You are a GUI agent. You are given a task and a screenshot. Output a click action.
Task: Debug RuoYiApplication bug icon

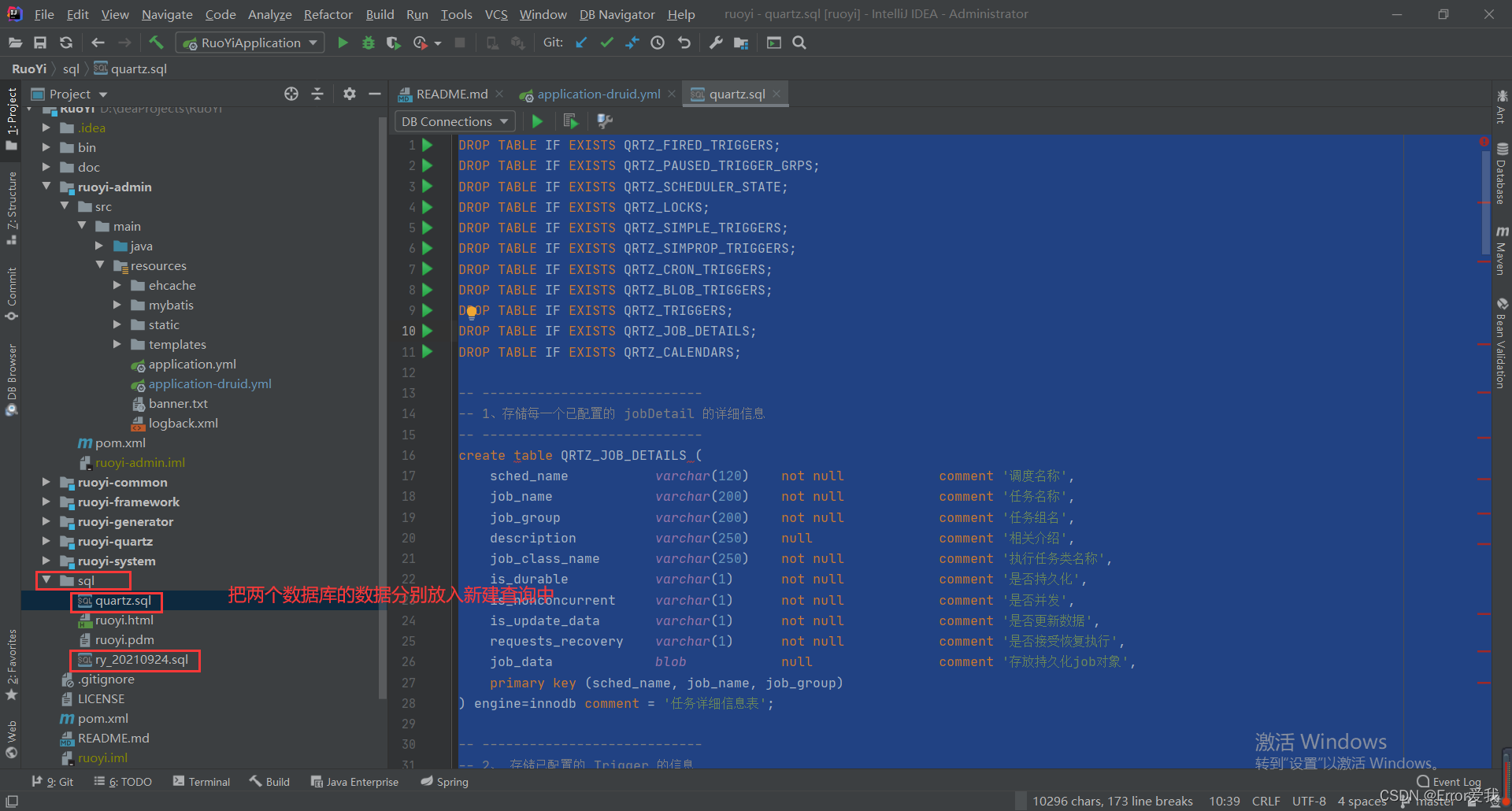pos(368,43)
